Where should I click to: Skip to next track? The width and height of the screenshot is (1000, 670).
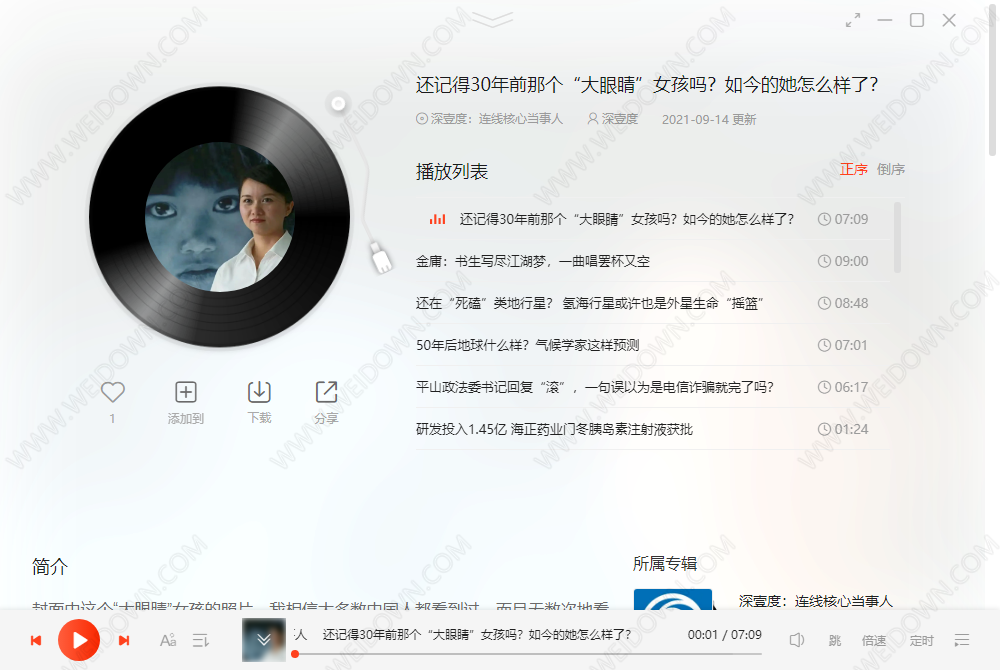tap(124, 640)
